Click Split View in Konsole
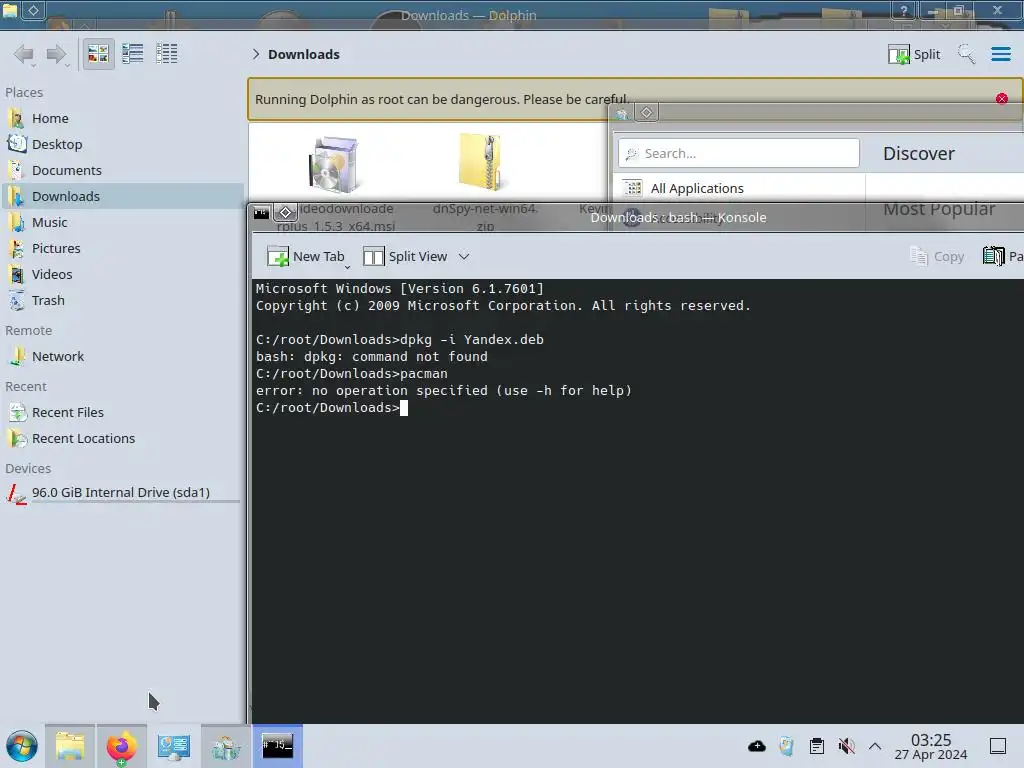This screenshot has width=1024, height=768. 406,257
